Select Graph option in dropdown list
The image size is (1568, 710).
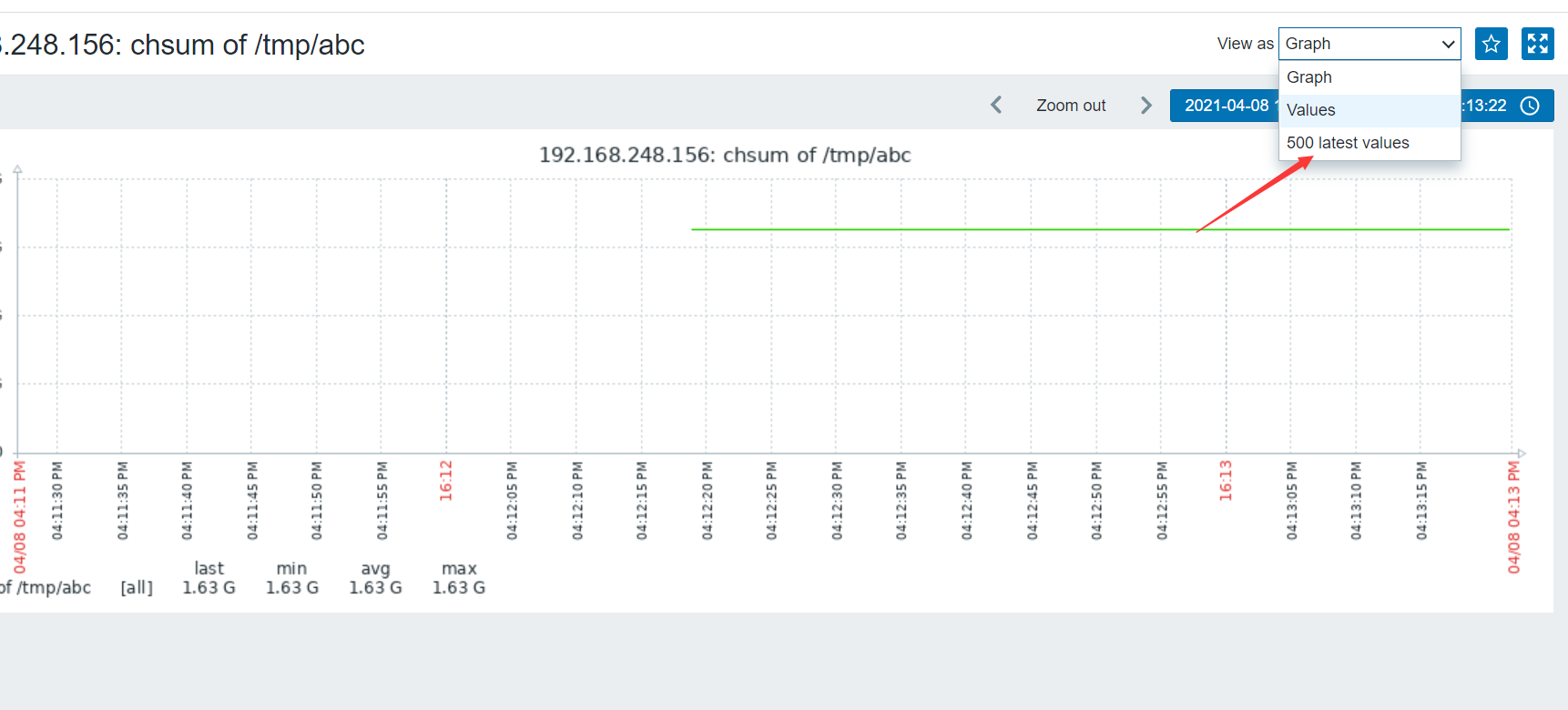[x=1369, y=77]
